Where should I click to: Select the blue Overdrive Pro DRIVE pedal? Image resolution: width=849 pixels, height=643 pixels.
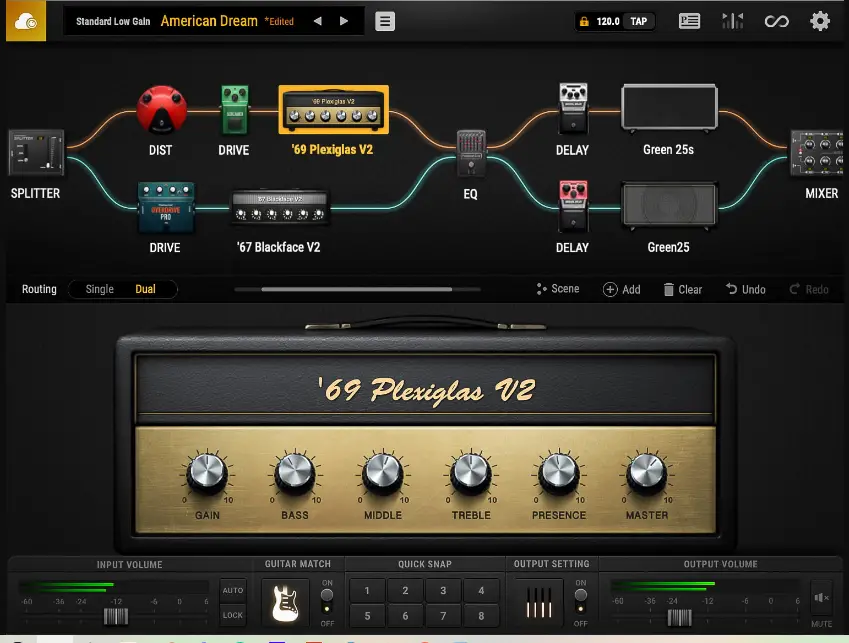(166, 207)
